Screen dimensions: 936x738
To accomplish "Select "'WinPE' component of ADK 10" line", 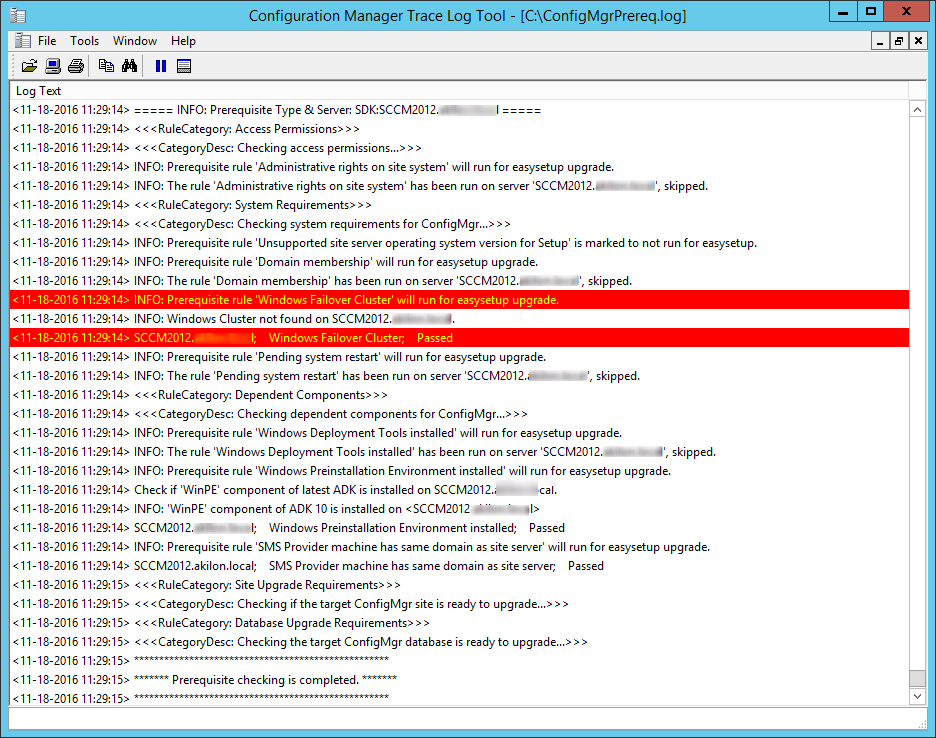I will pyautogui.click(x=459, y=509).
